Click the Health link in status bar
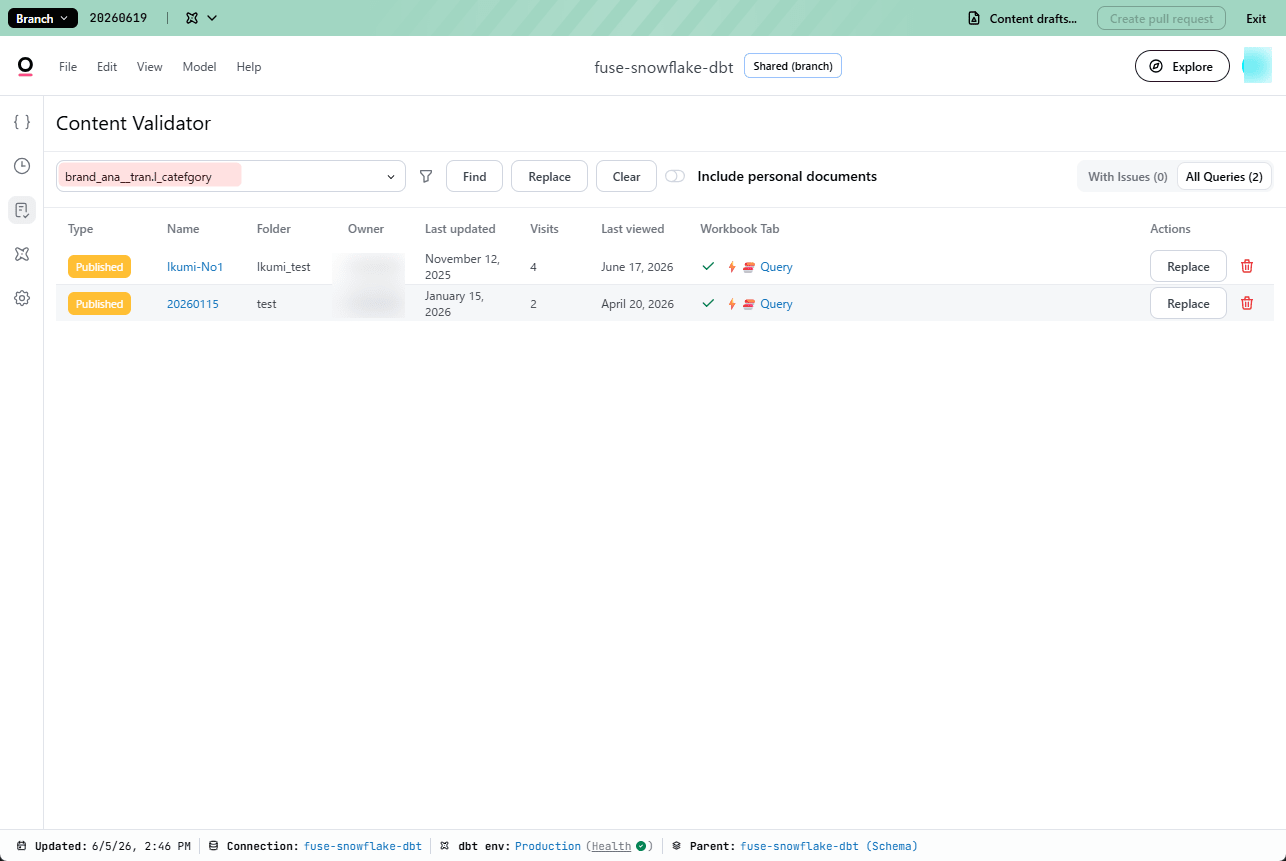This screenshot has height=861, width=1286. coord(611,846)
